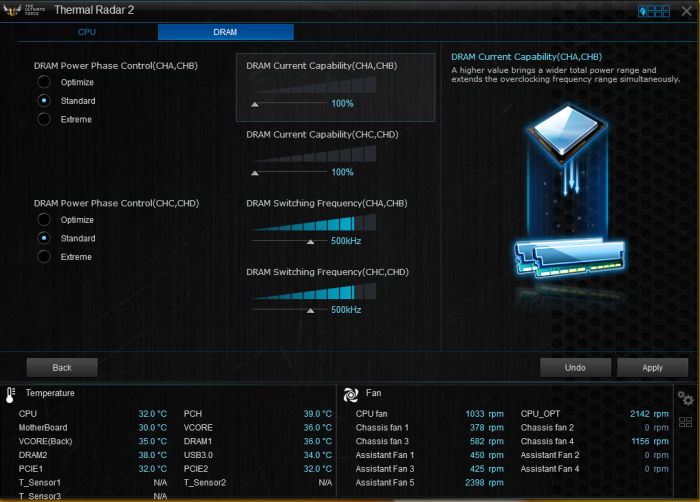
Task: Click DRAM Switching Frequency CHC,CHD slider handle
Action: pos(311,311)
